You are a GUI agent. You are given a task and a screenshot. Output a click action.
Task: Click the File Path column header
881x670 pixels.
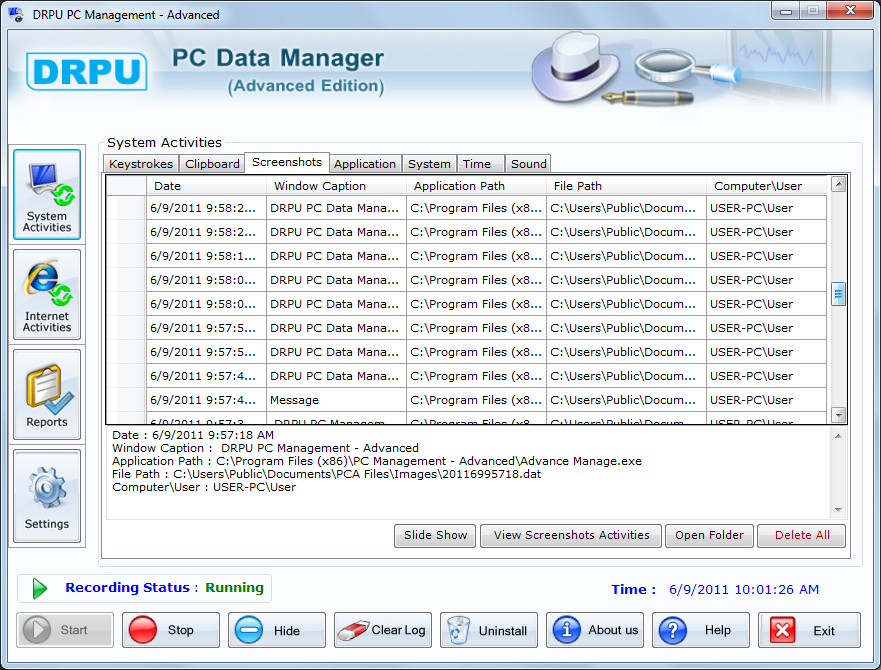[626, 186]
